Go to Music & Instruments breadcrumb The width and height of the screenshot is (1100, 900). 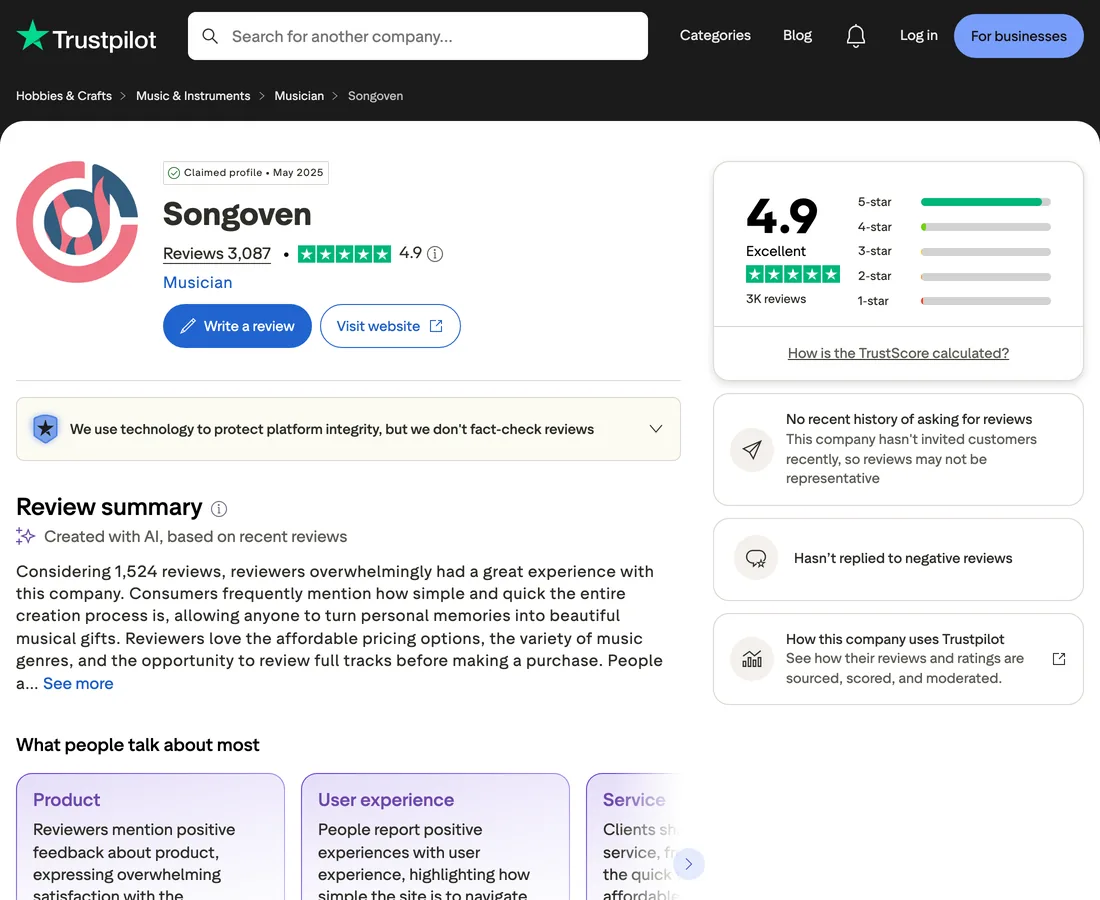point(193,96)
